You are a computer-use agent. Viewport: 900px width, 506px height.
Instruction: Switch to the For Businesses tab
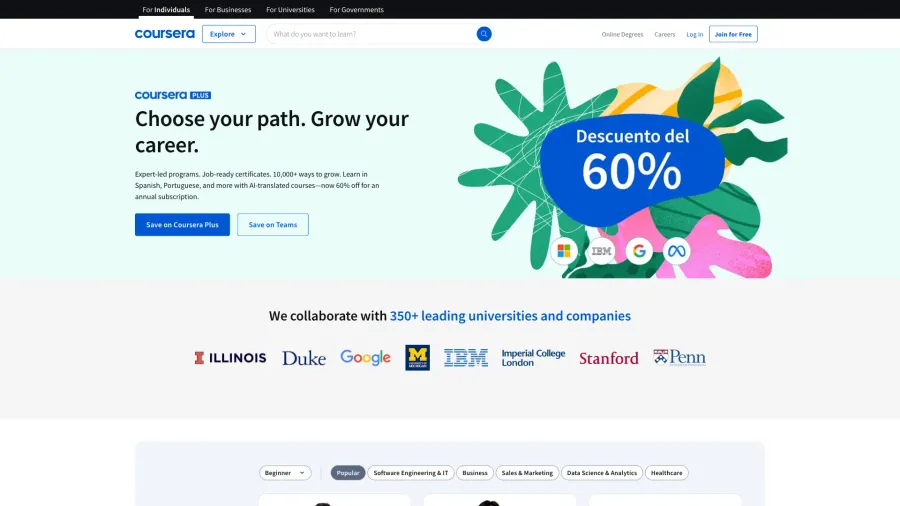point(228,10)
